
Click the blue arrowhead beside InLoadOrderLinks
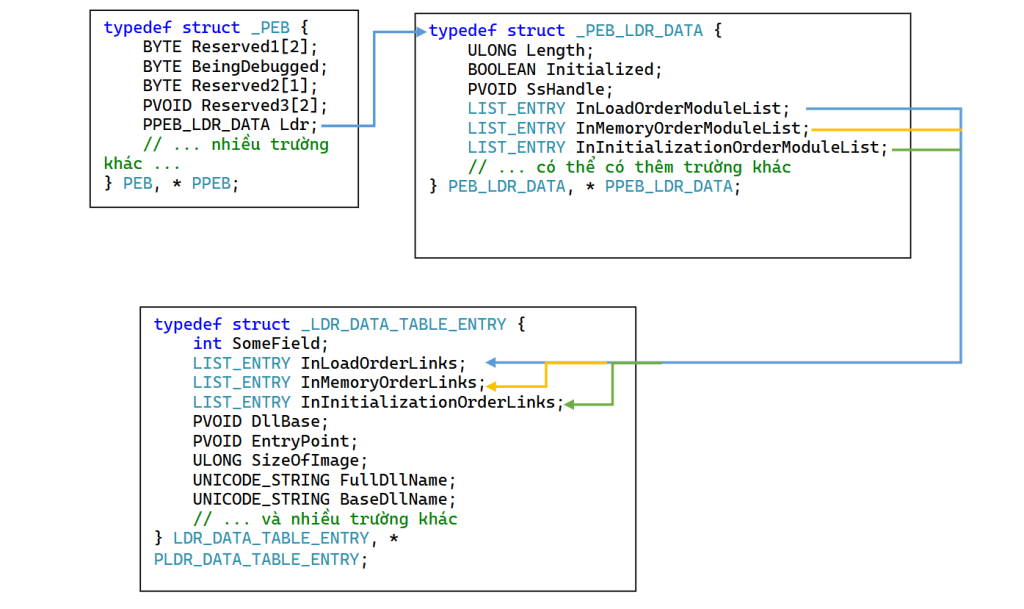(492, 363)
